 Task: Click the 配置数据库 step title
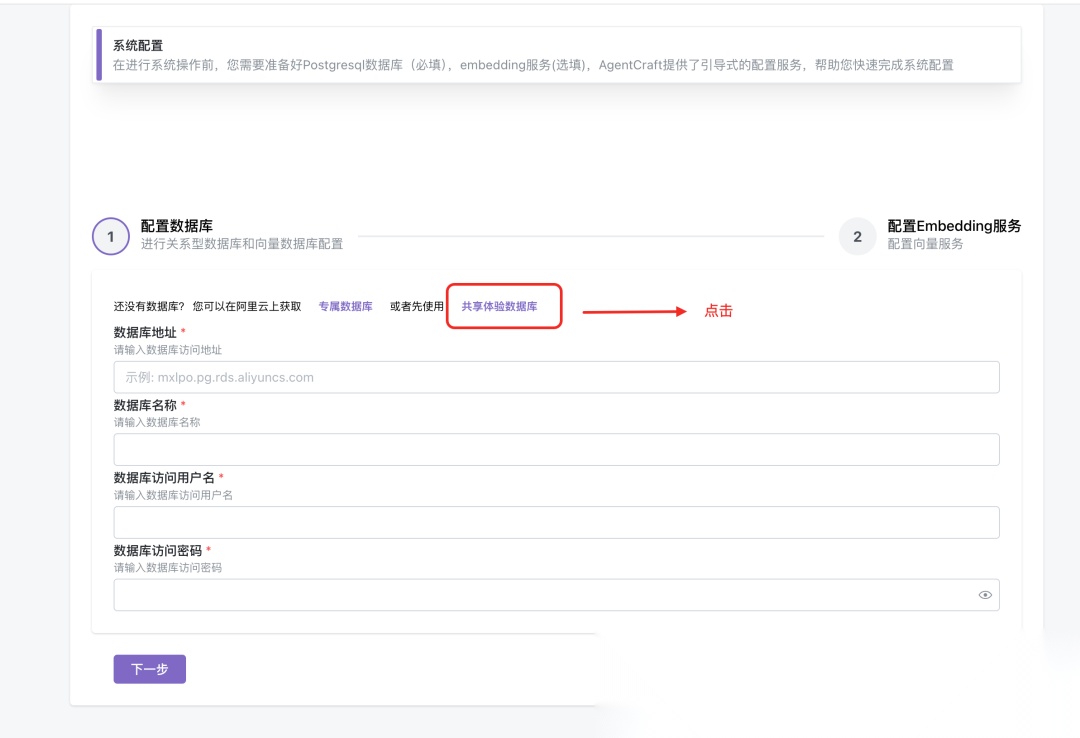pos(177,226)
